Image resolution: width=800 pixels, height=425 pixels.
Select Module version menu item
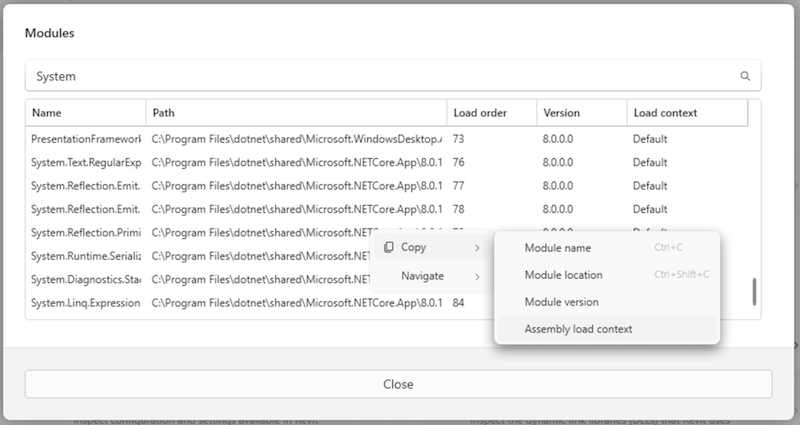pyautogui.click(x=561, y=302)
